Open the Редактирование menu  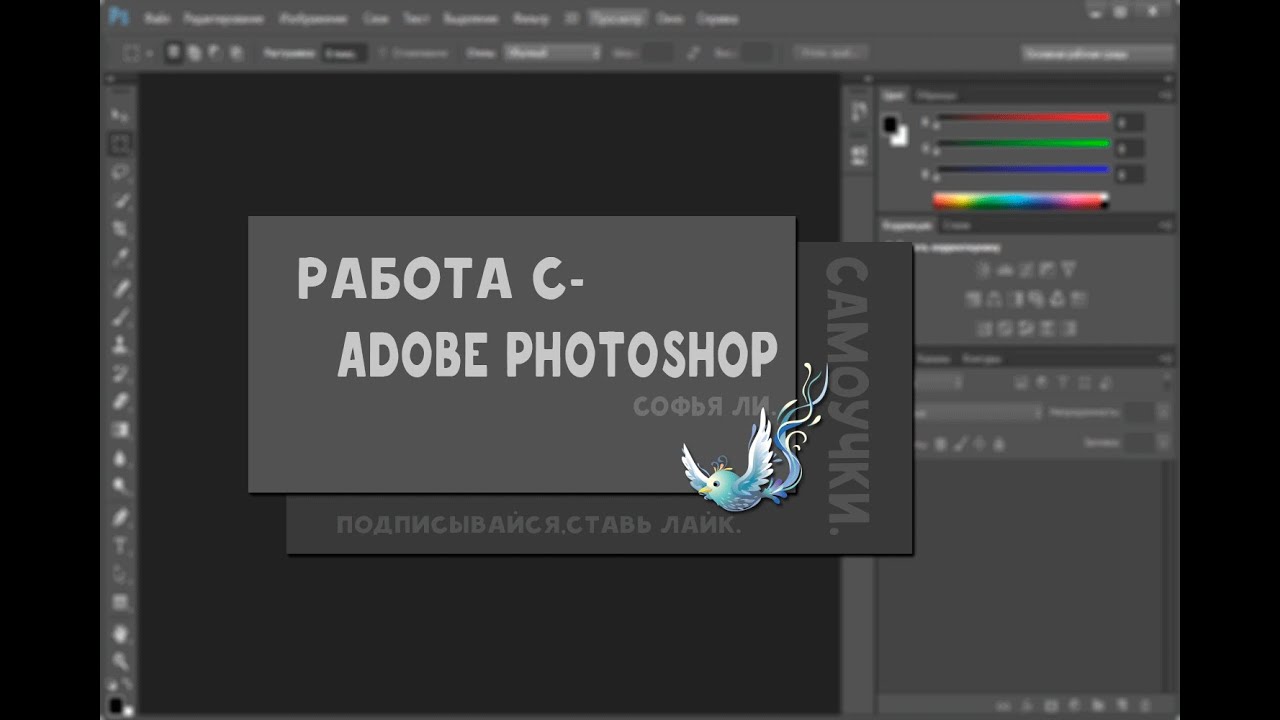coord(224,18)
